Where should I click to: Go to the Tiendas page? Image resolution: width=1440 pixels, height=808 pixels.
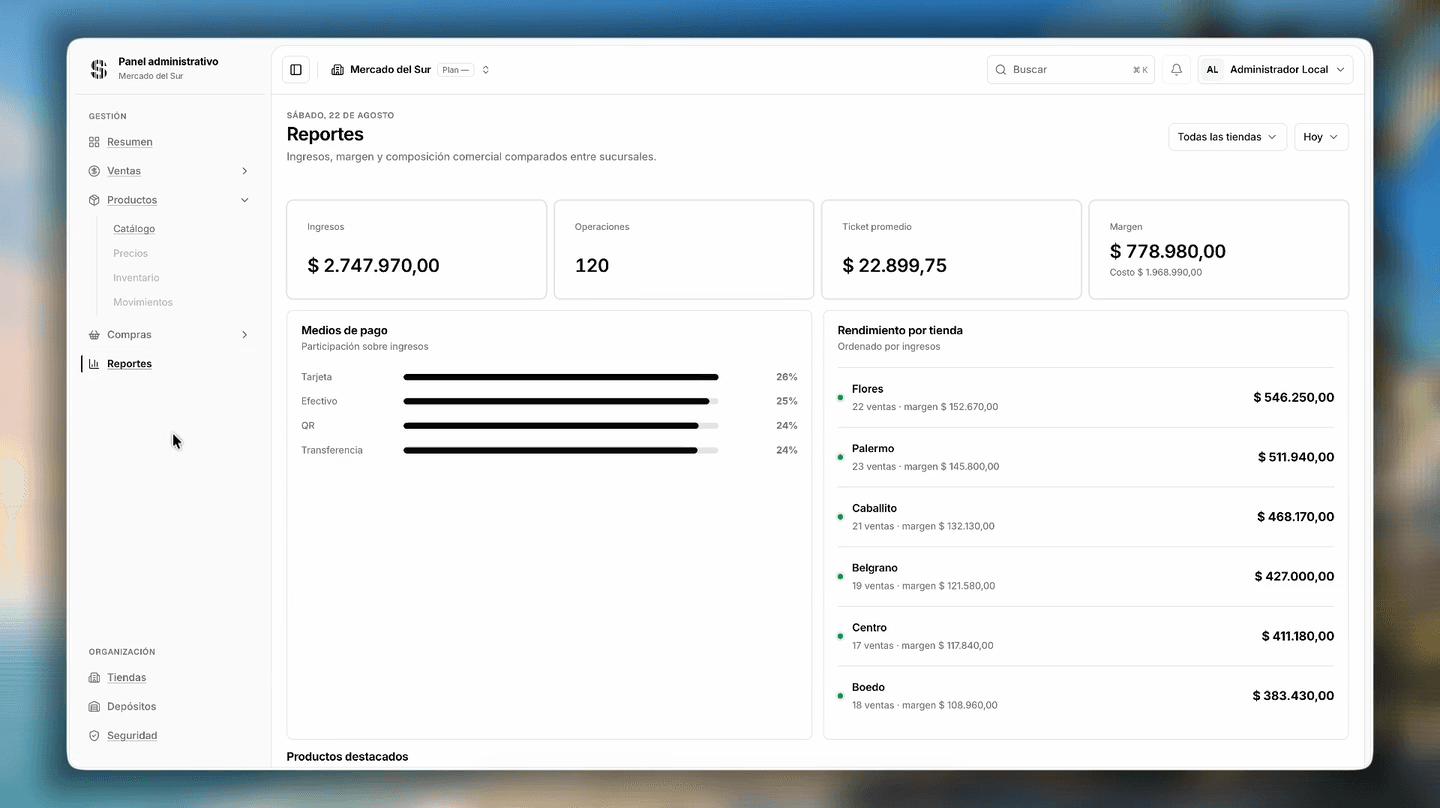pyautogui.click(x=127, y=678)
